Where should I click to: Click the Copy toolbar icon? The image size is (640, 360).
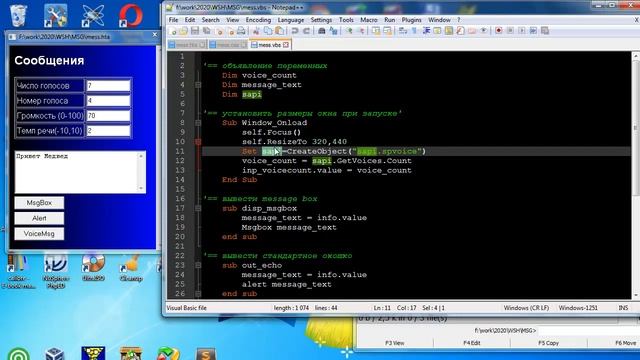268,31
